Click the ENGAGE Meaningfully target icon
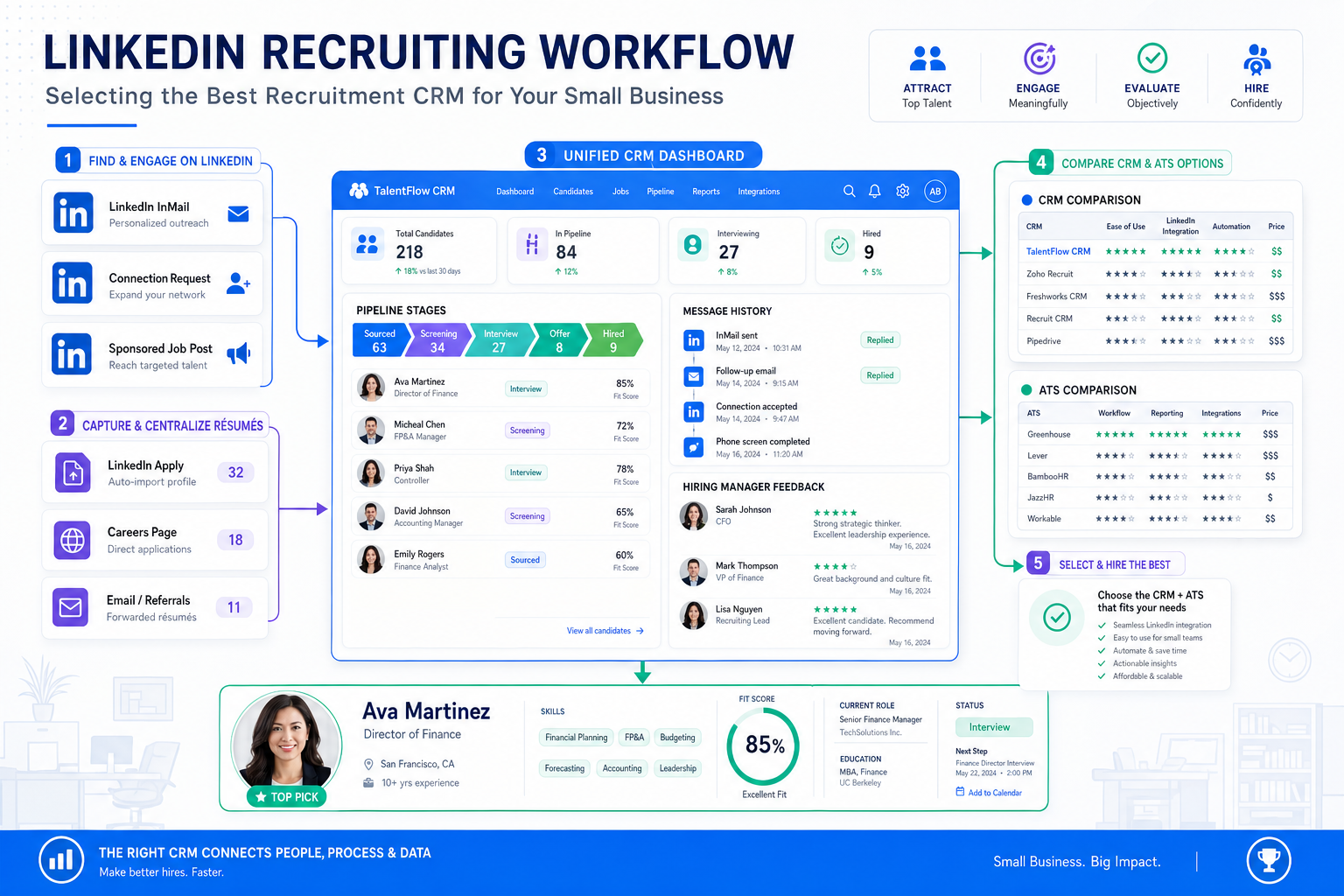1344x896 pixels. point(1039,59)
